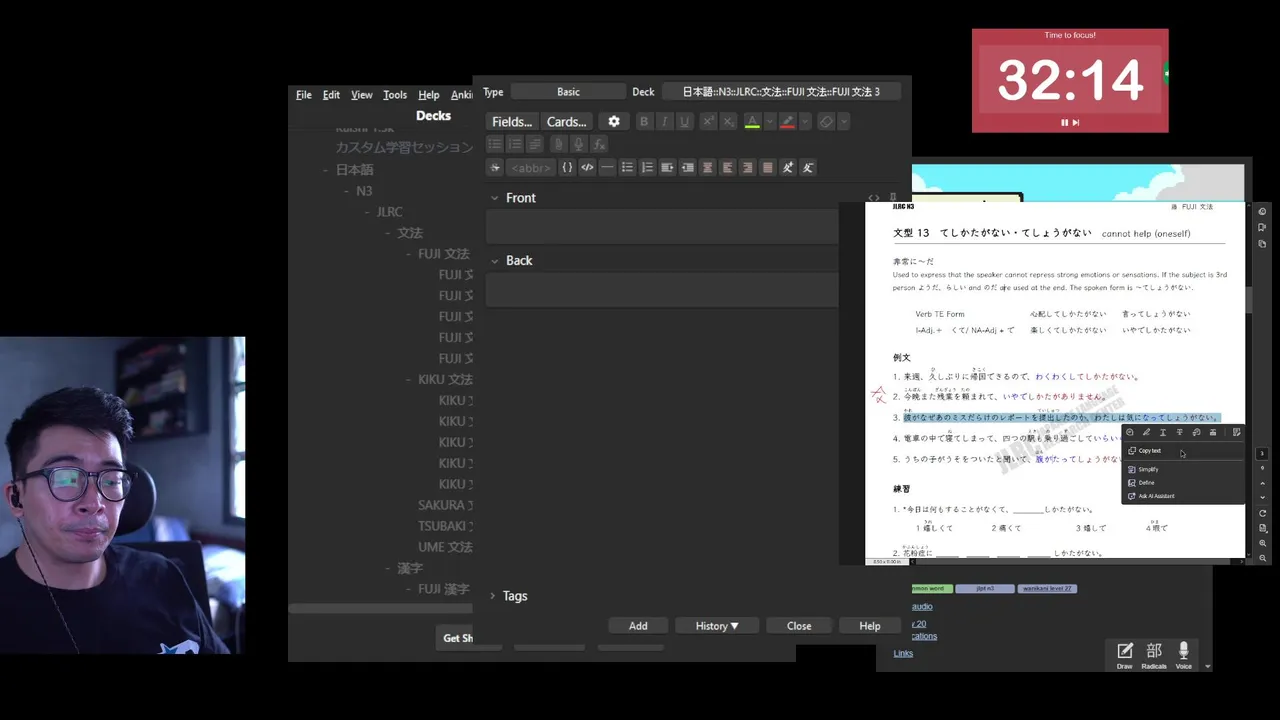This screenshot has width=1280, height=720.
Task: Click the strikethrough S icon
Action: tap(494, 168)
